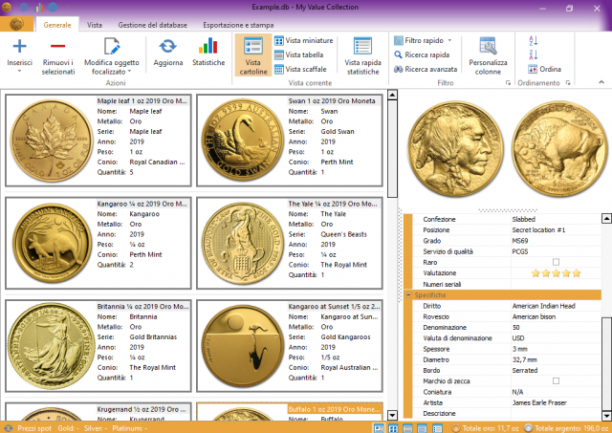
Task: Select the Kangaroo ¼ oz 2019 card
Action: coord(98,243)
